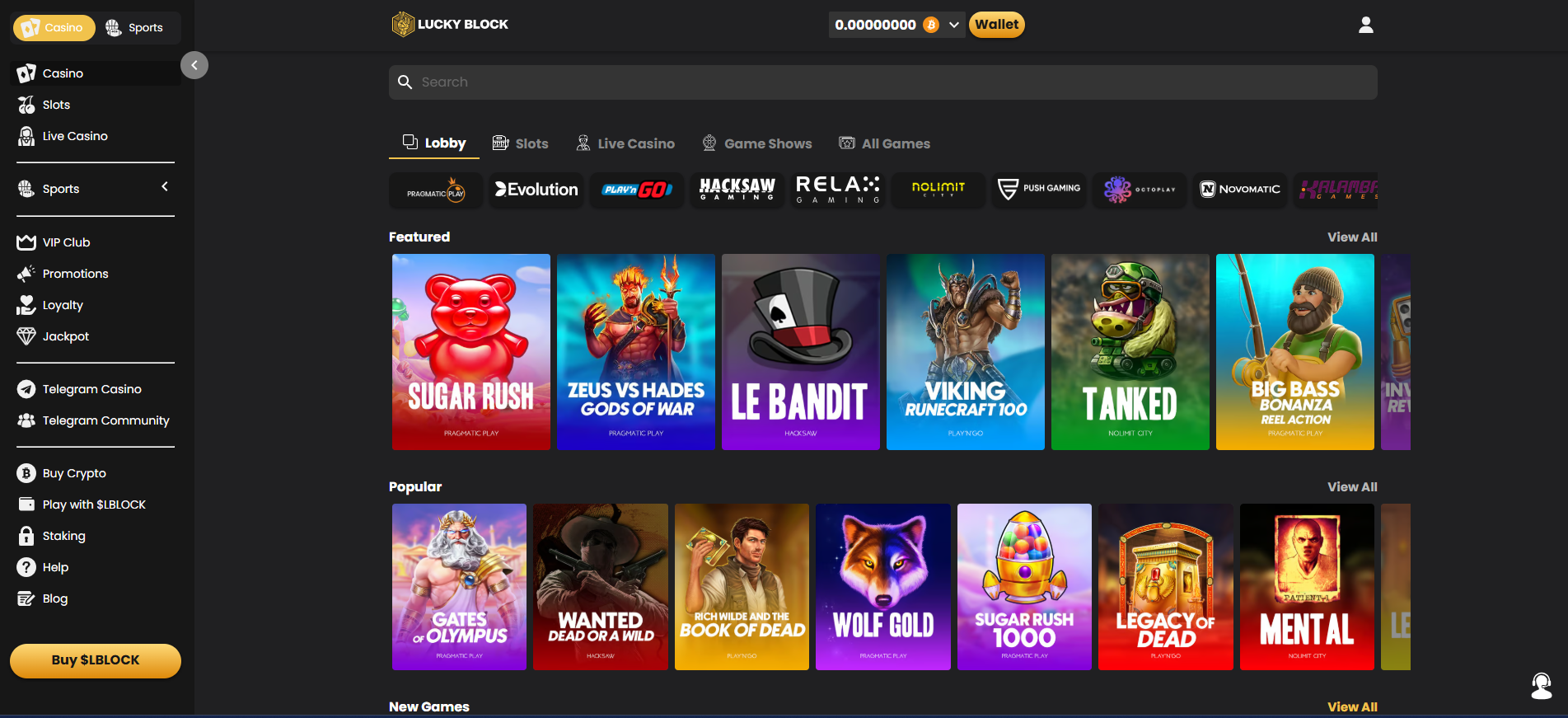The height and width of the screenshot is (718, 1568).
Task: Open the Le Bandit featured game
Action: click(x=801, y=352)
